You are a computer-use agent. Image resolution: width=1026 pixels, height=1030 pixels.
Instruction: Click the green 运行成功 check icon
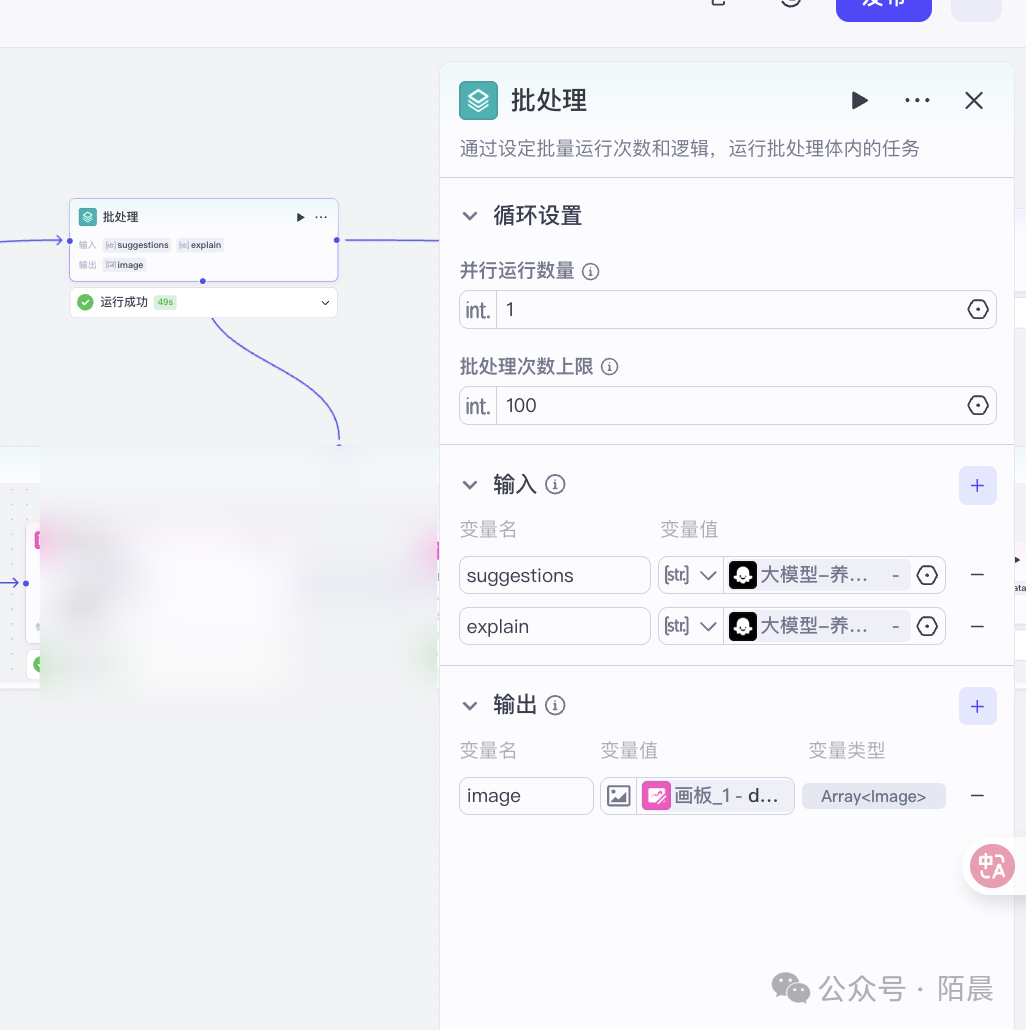tap(85, 302)
